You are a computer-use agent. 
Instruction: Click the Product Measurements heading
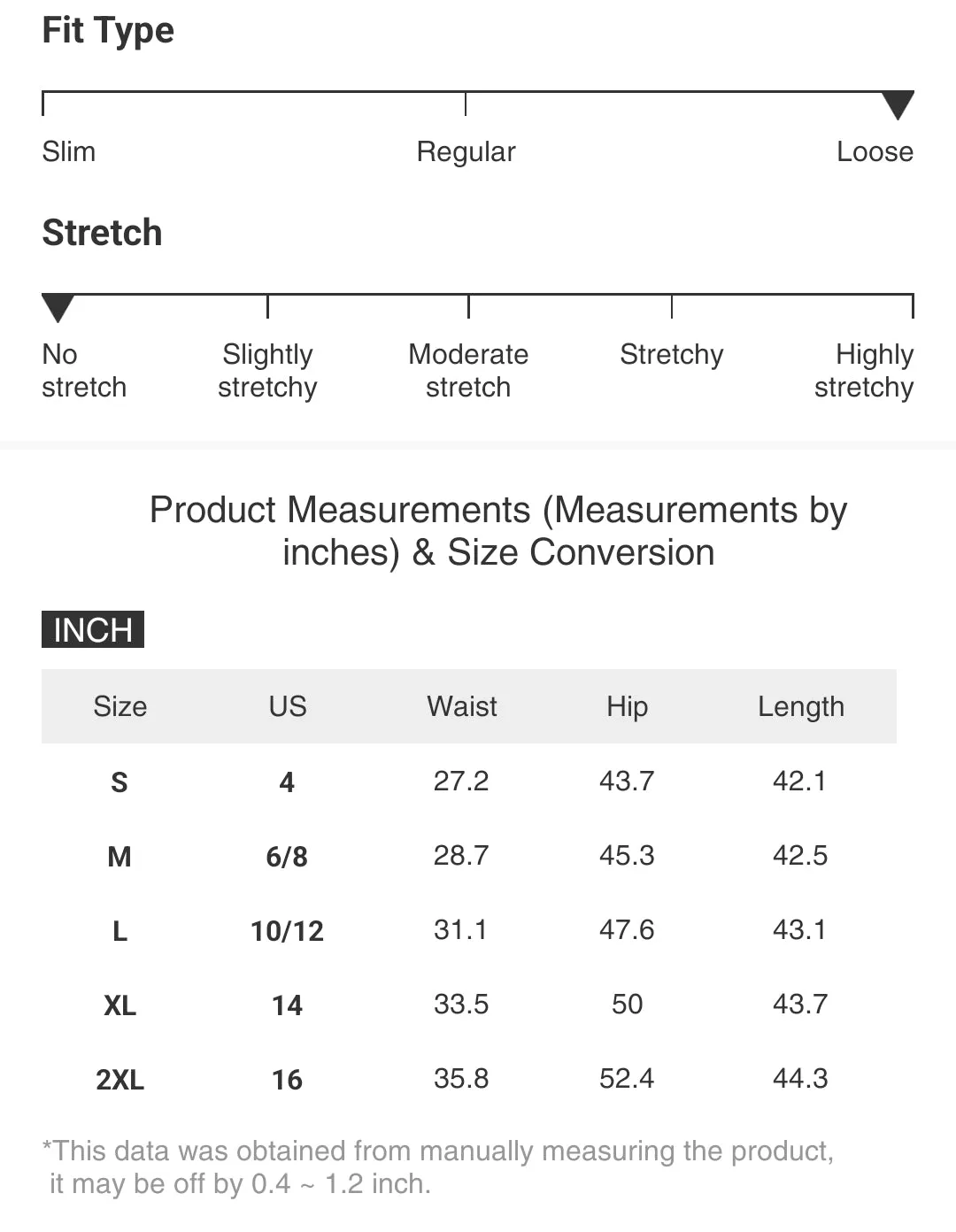pyautogui.click(x=498, y=531)
